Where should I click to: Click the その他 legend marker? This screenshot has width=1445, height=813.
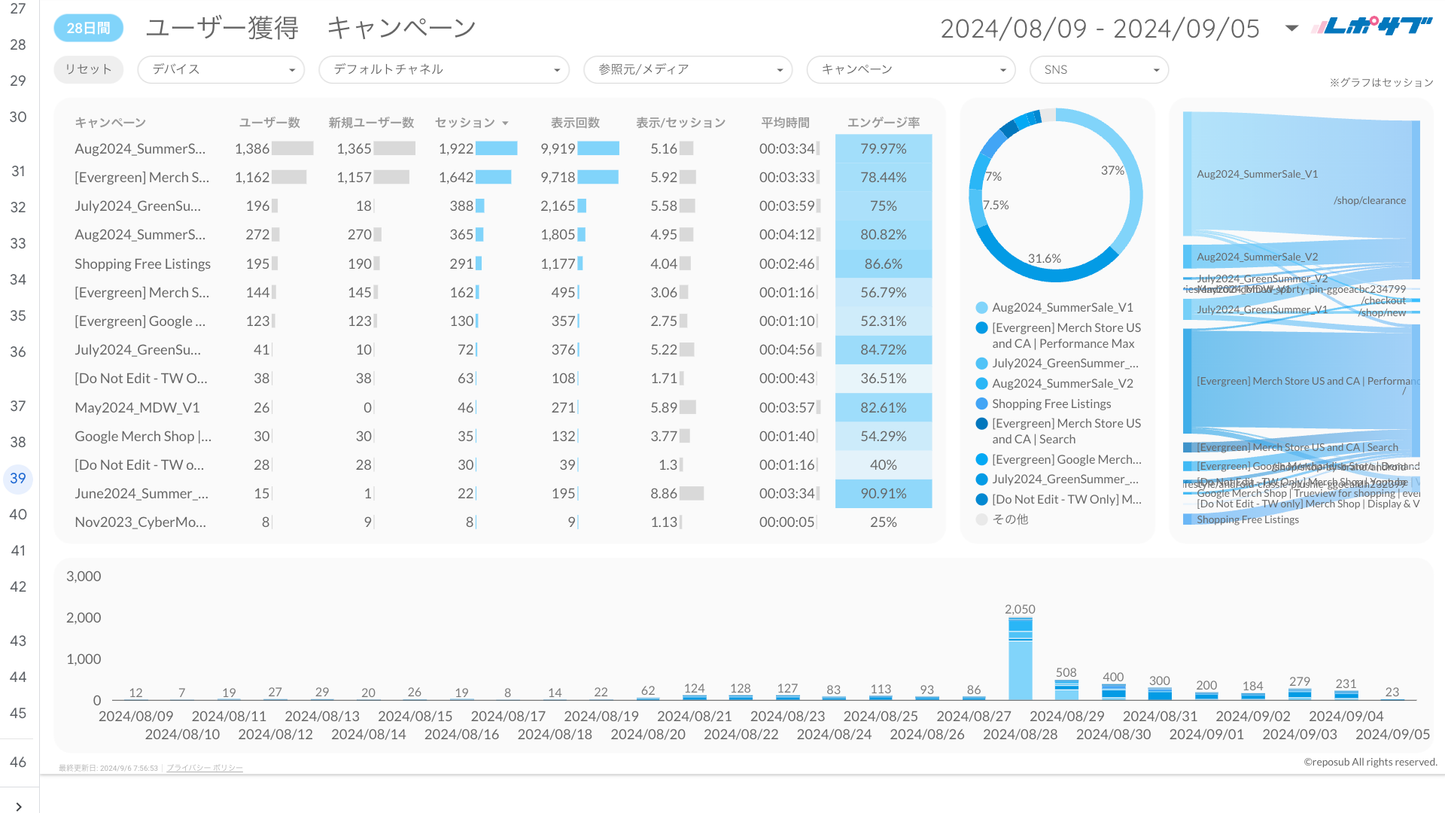[981, 520]
